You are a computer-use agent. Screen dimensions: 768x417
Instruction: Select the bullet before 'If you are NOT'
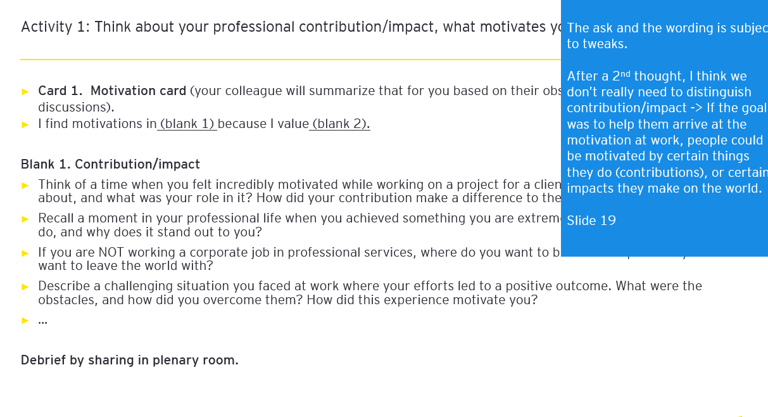pyautogui.click(x=25, y=253)
